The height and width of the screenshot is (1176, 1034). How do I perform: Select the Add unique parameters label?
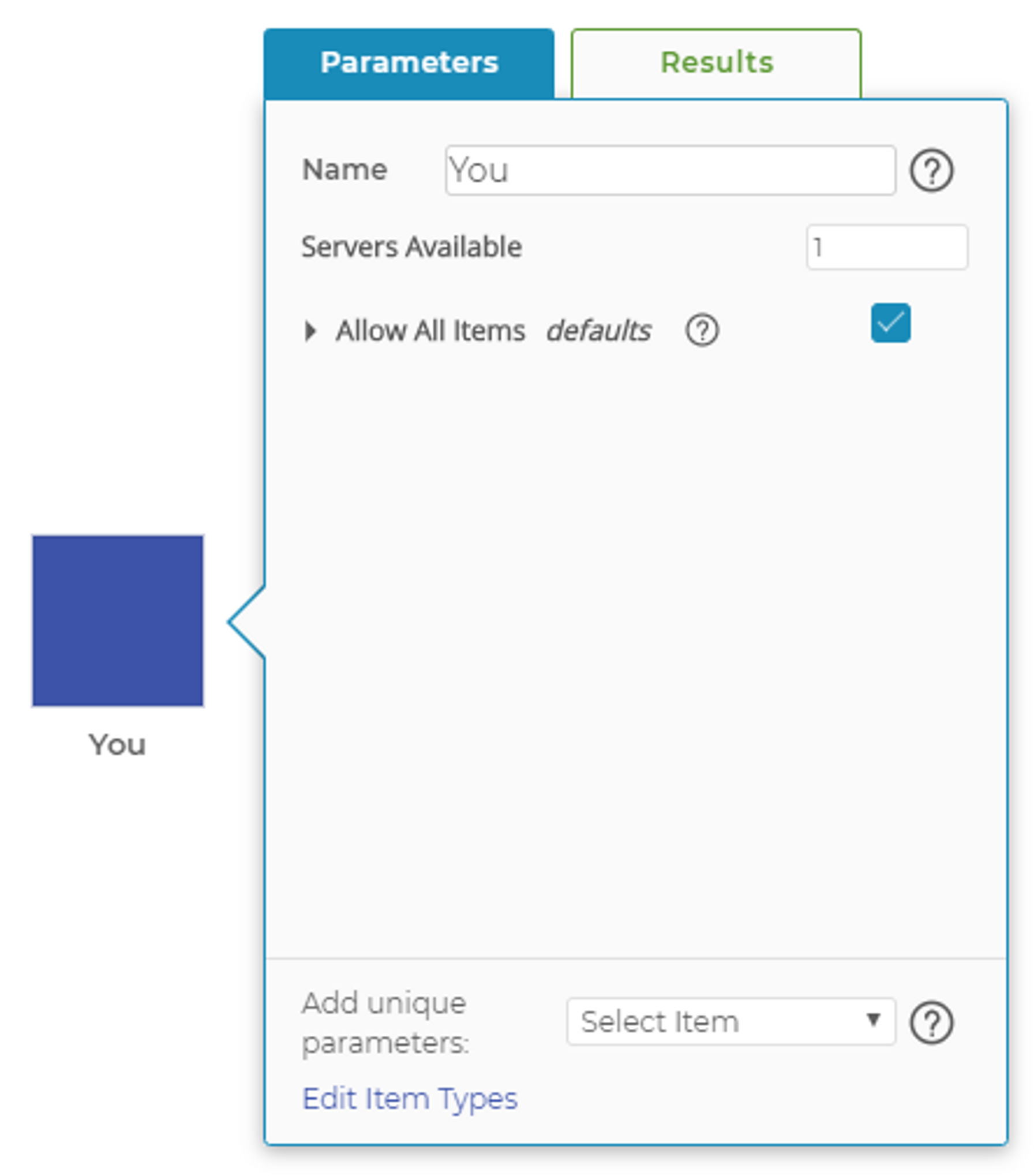click(x=385, y=1023)
